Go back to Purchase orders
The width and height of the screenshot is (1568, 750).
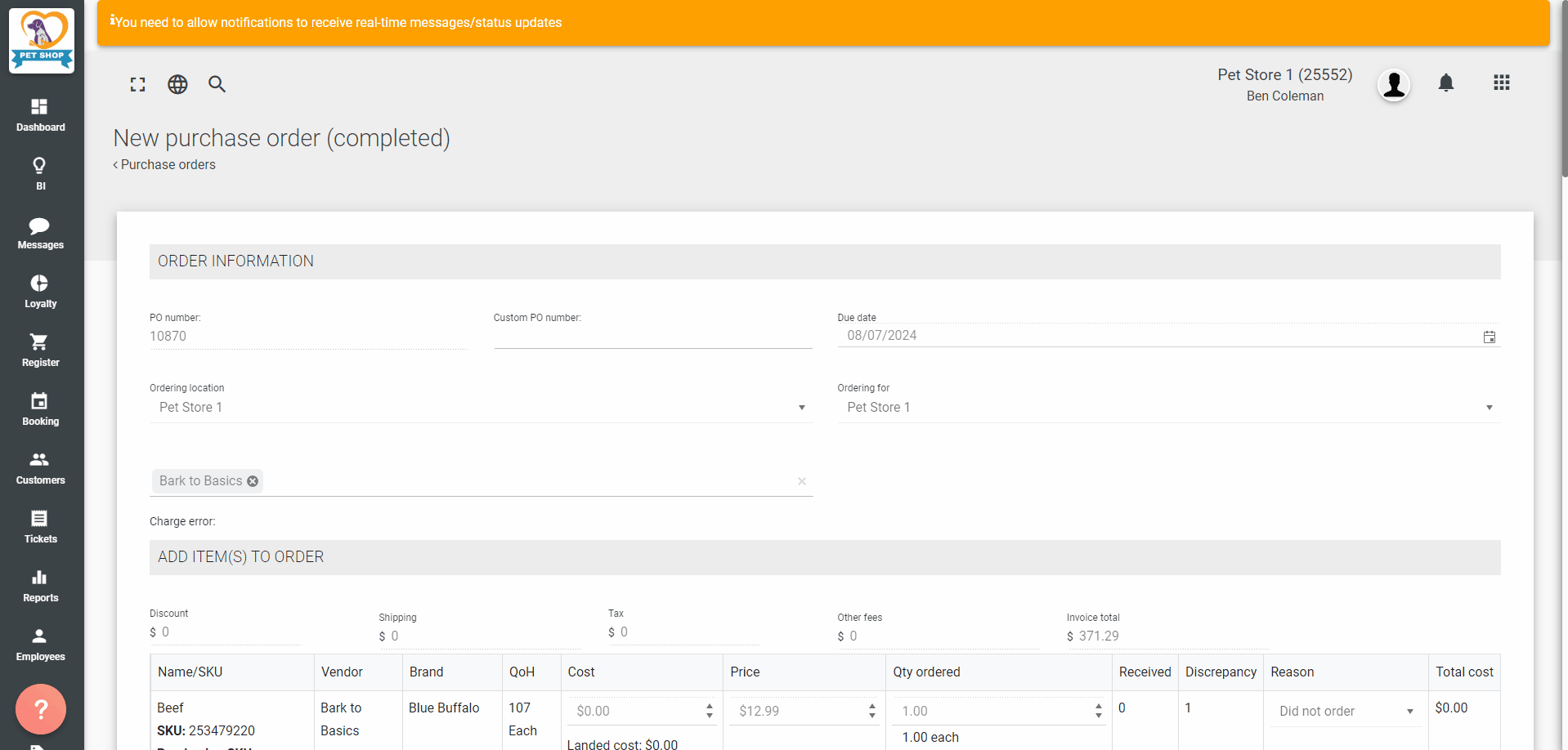164,165
